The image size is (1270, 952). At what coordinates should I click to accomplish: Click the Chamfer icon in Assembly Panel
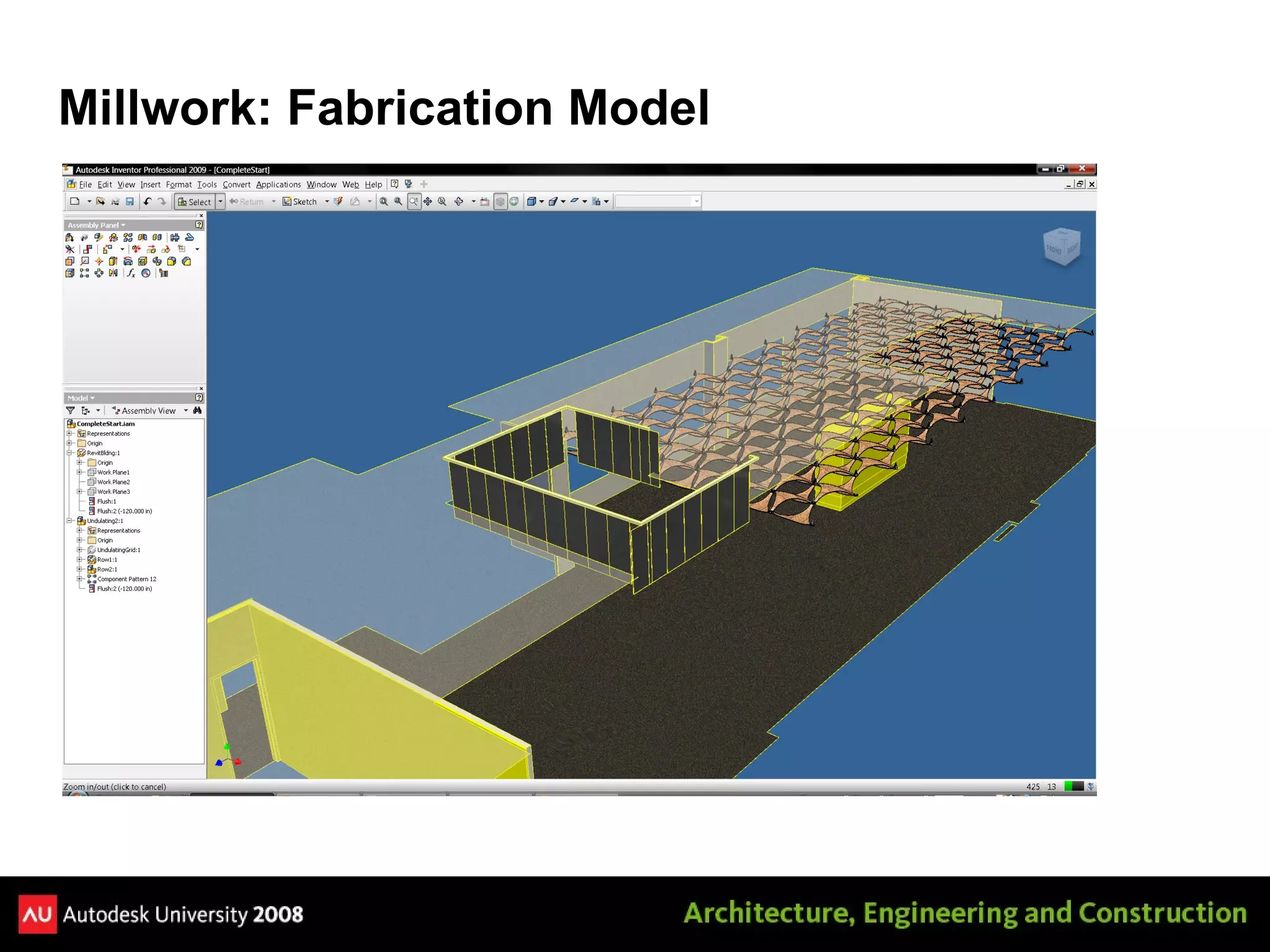tap(186, 261)
